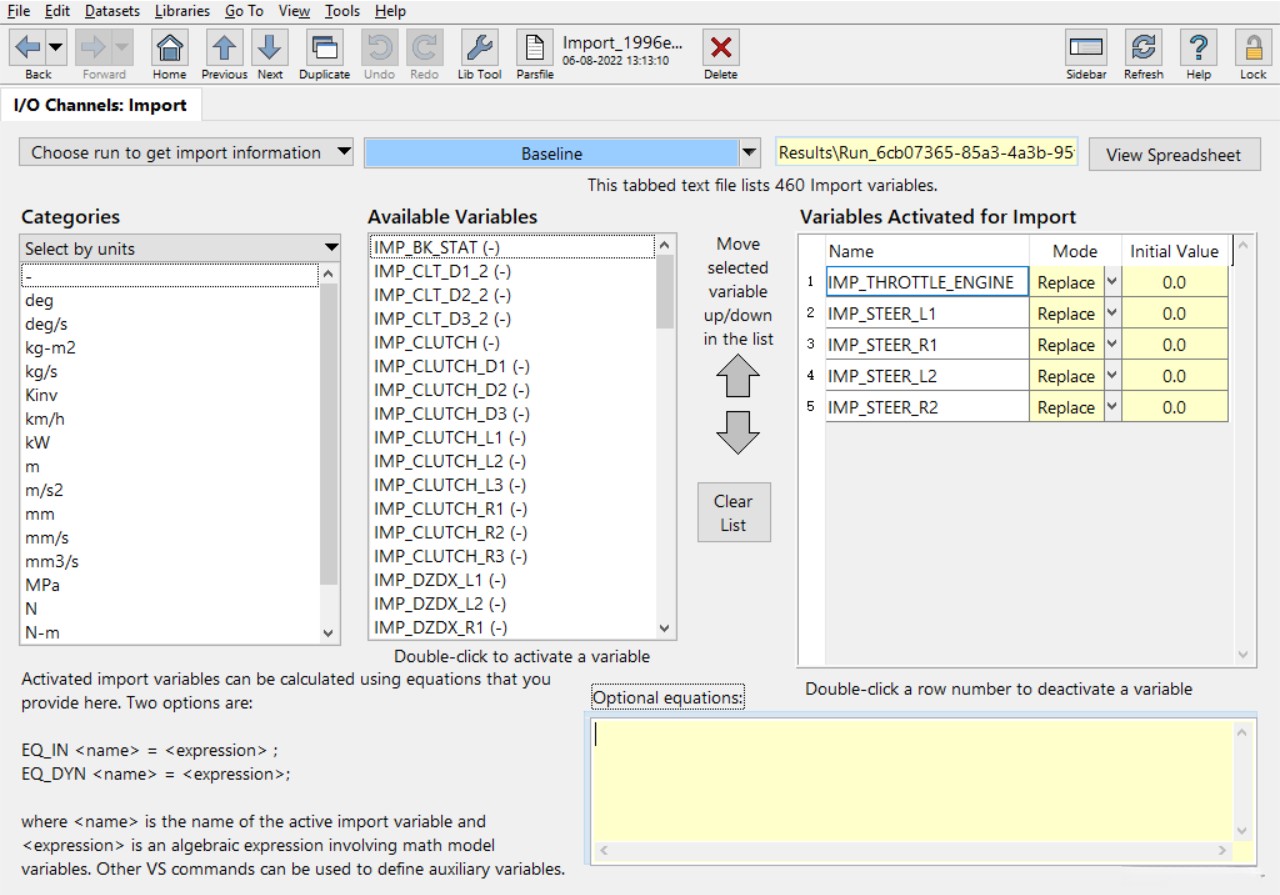Image resolution: width=1280 pixels, height=895 pixels.
Task: Click the Home toolbar icon
Action: coord(169,48)
